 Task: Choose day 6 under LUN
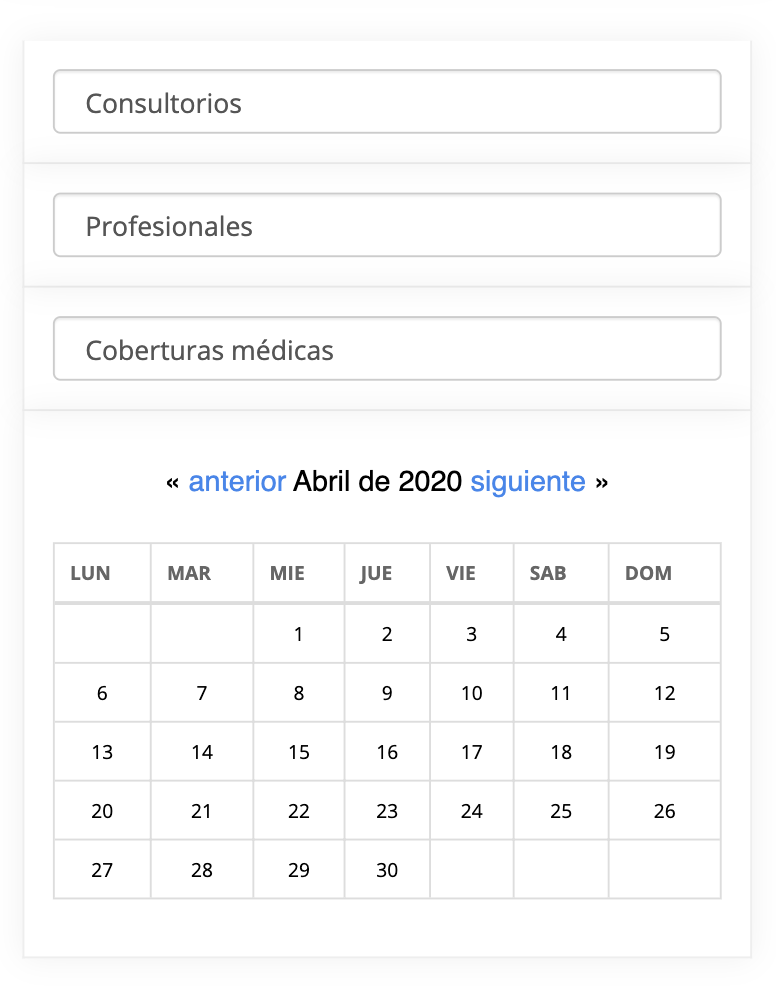pyautogui.click(x=102, y=693)
